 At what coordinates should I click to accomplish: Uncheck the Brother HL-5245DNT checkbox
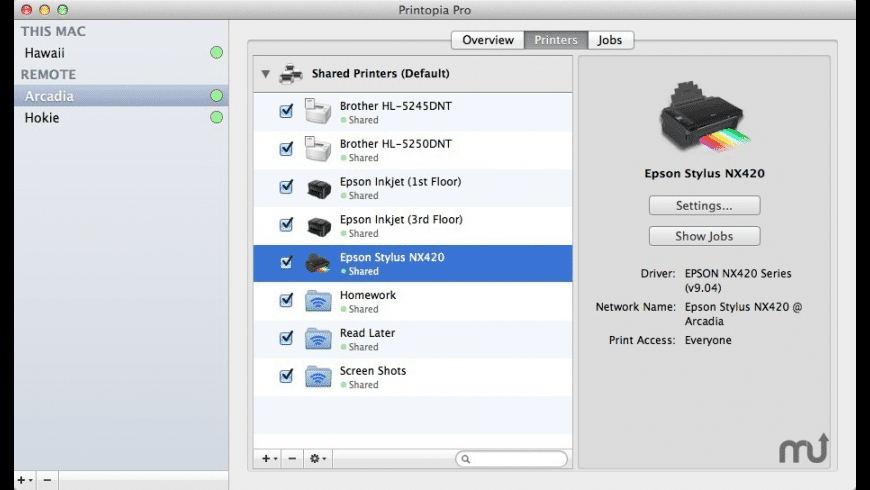[x=286, y=111]
